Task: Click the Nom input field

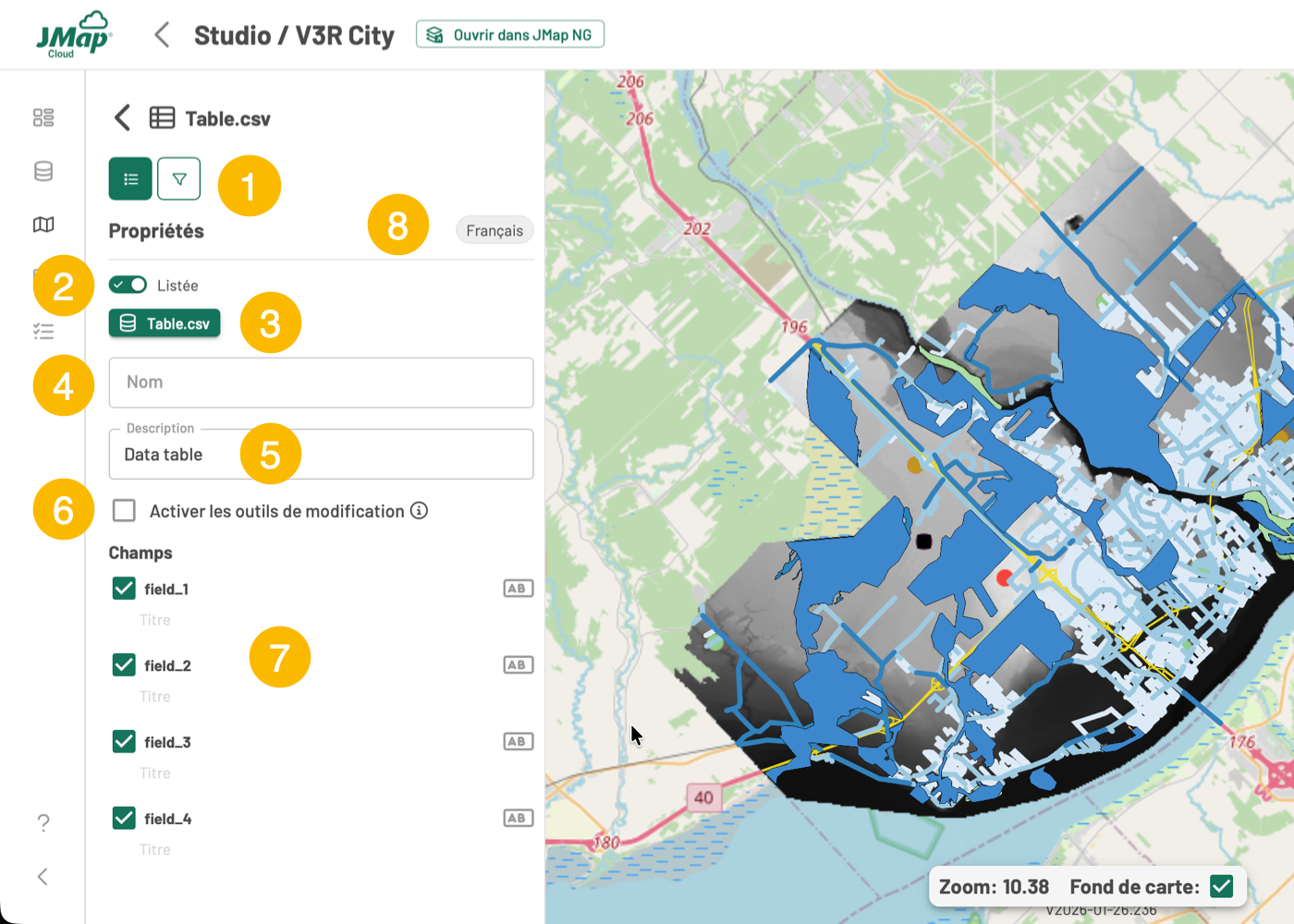Action: [321, 383]
